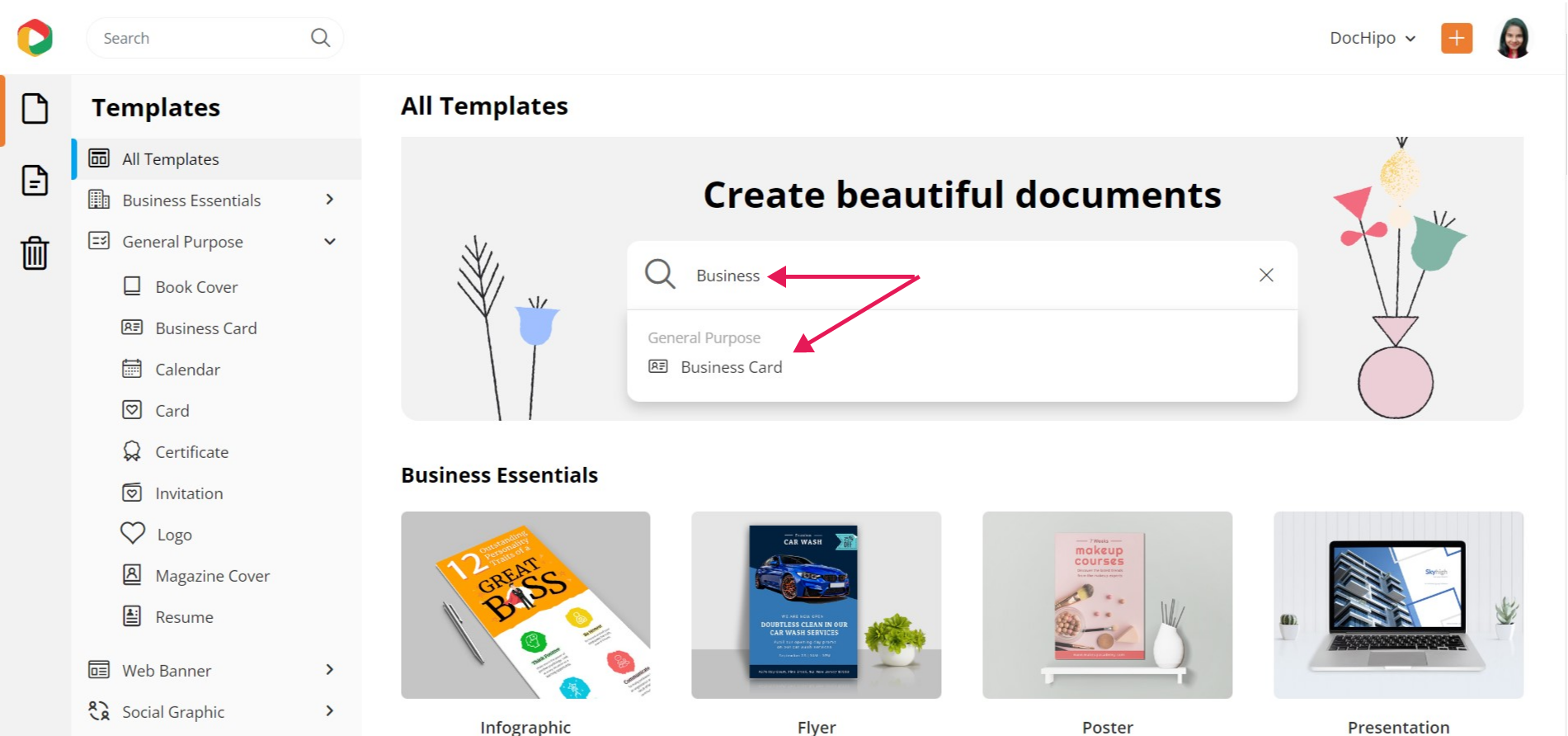Click the Resume icon
This screenshot has height=736, width=1568.
tap(132, 616)
